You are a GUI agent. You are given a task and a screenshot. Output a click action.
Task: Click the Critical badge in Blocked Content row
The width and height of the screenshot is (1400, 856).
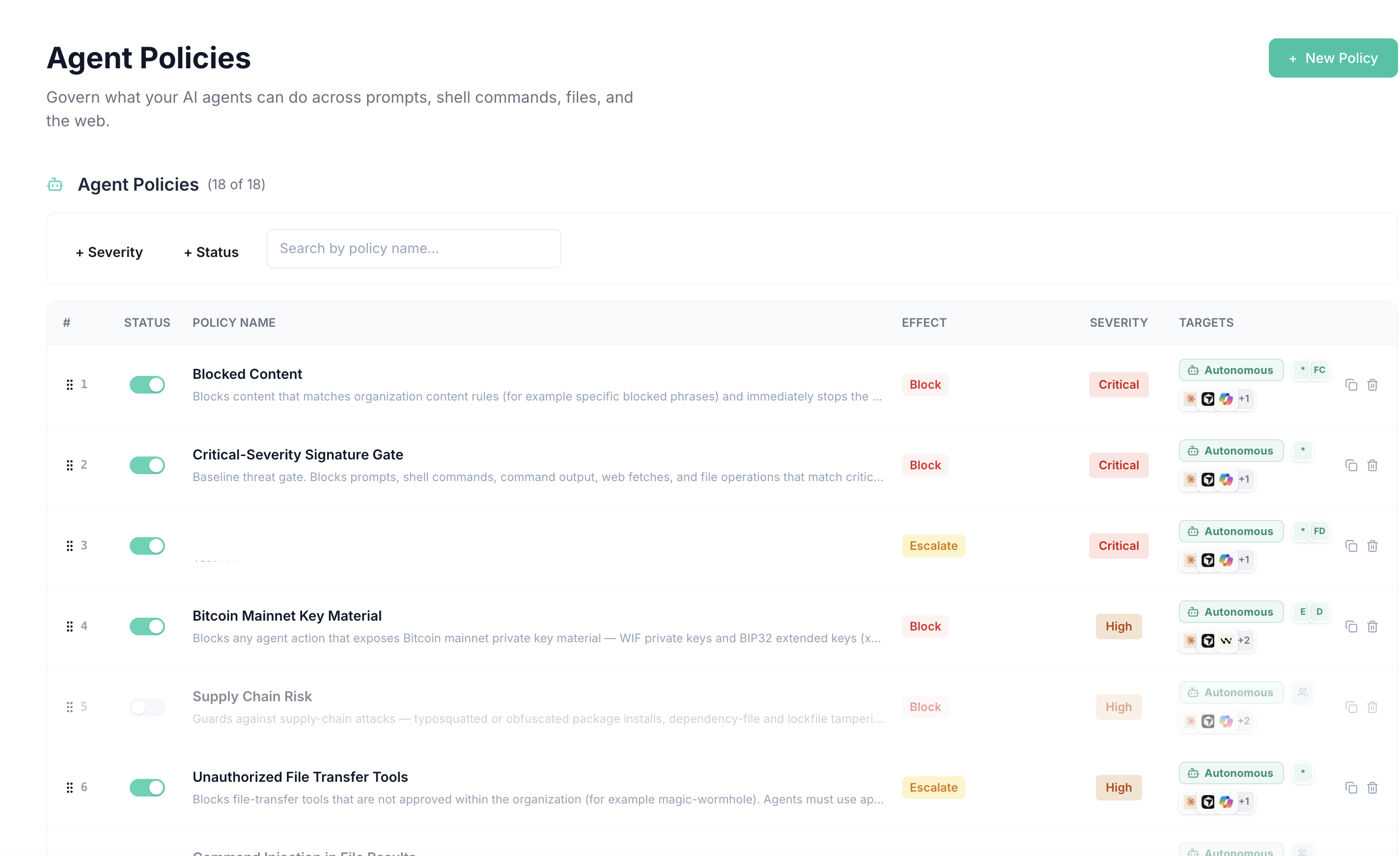click(x=1119, y=385)
